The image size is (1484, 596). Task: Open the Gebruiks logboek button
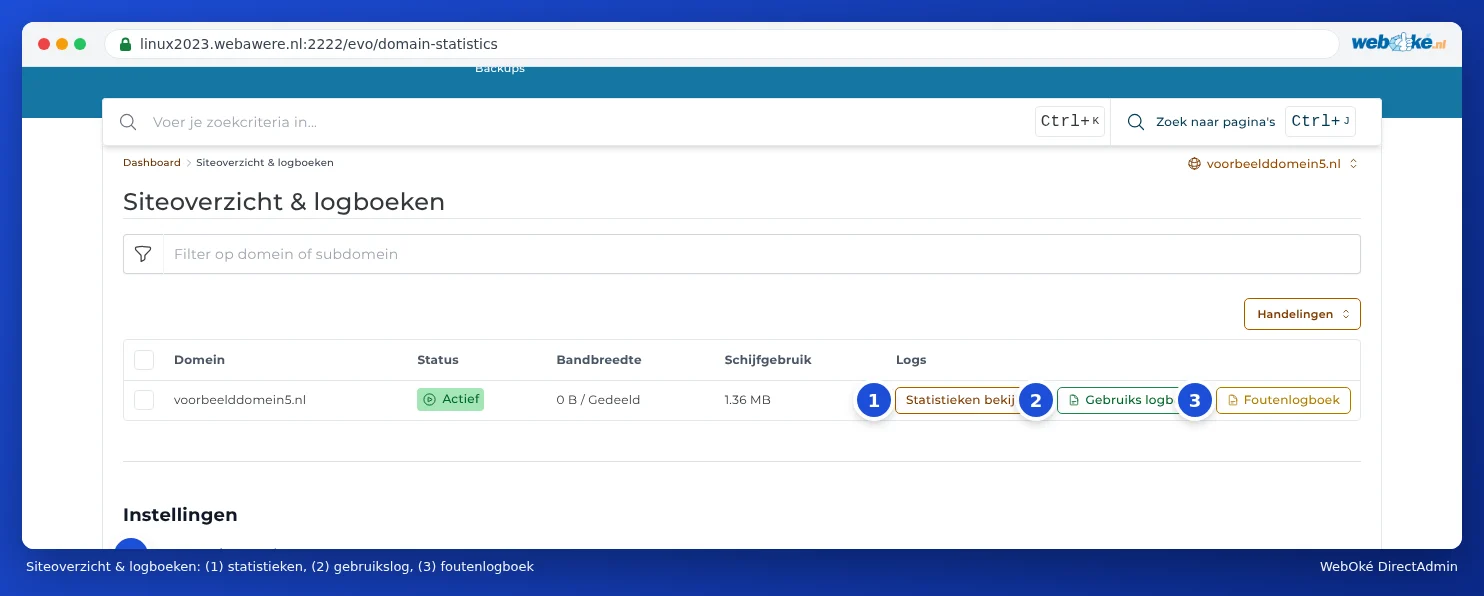click(x=1120, y=400)
